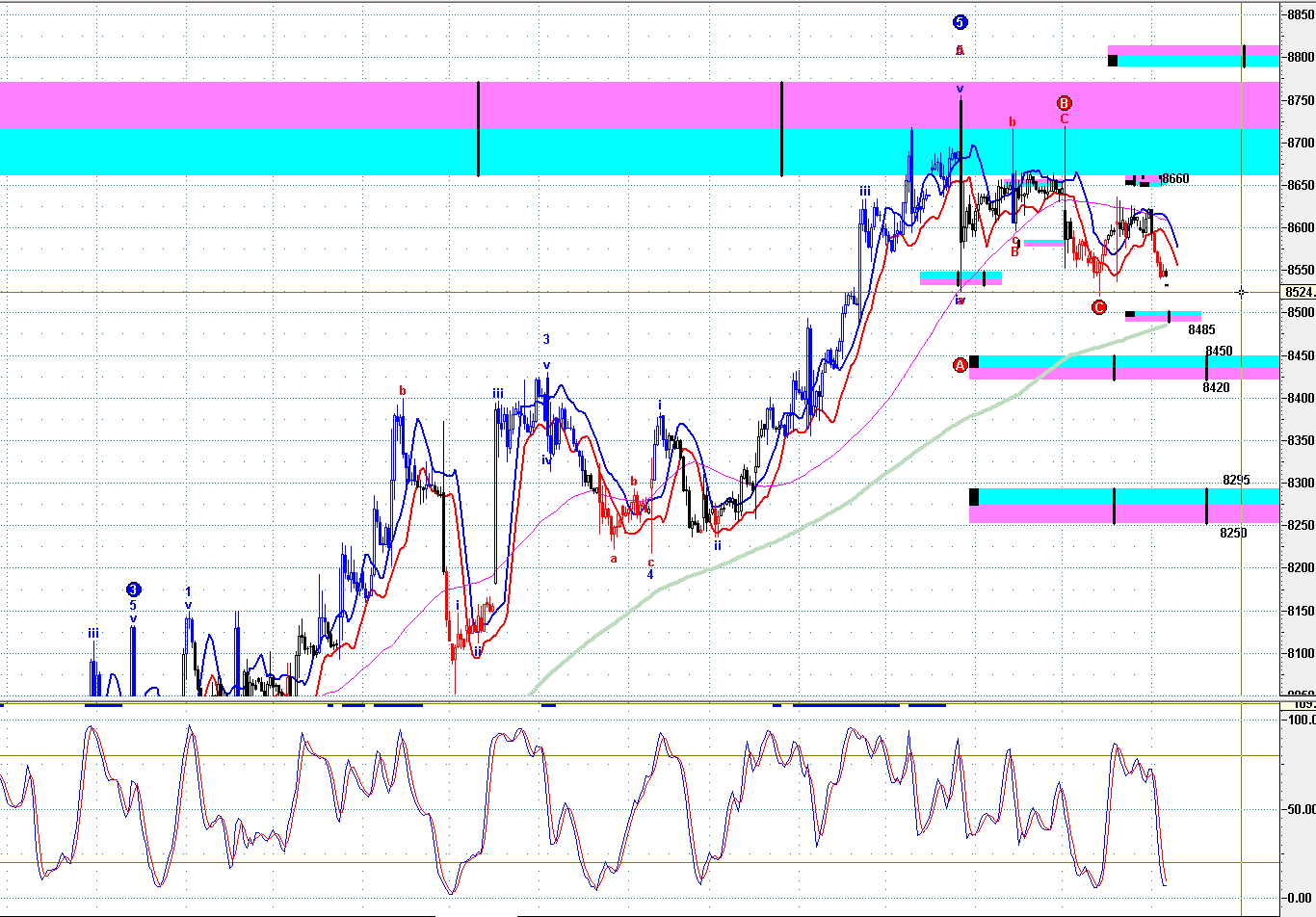The height and width of the screenshot is (917, 1316).
Task: Click the blue iv label beneath the uncircled 3
Action: tap(546, 460)
